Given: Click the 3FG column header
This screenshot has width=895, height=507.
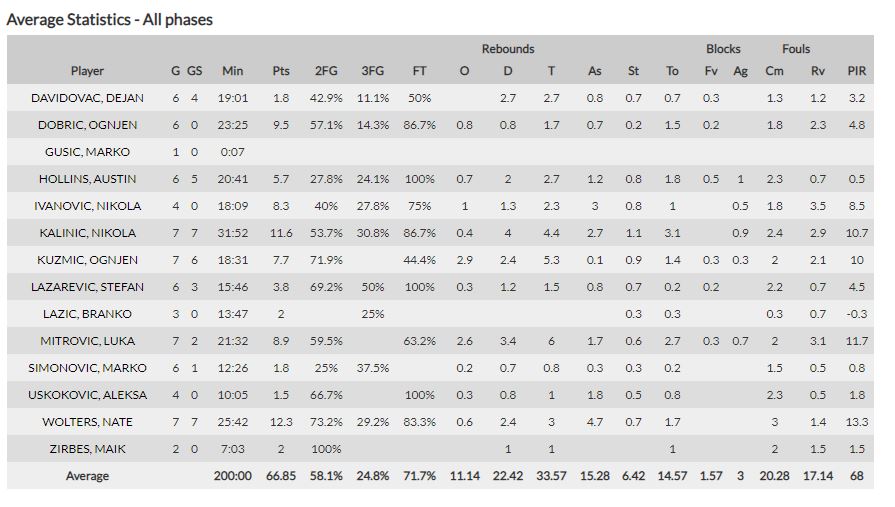Looking at the screenshot, I should [x=372, y=71].
